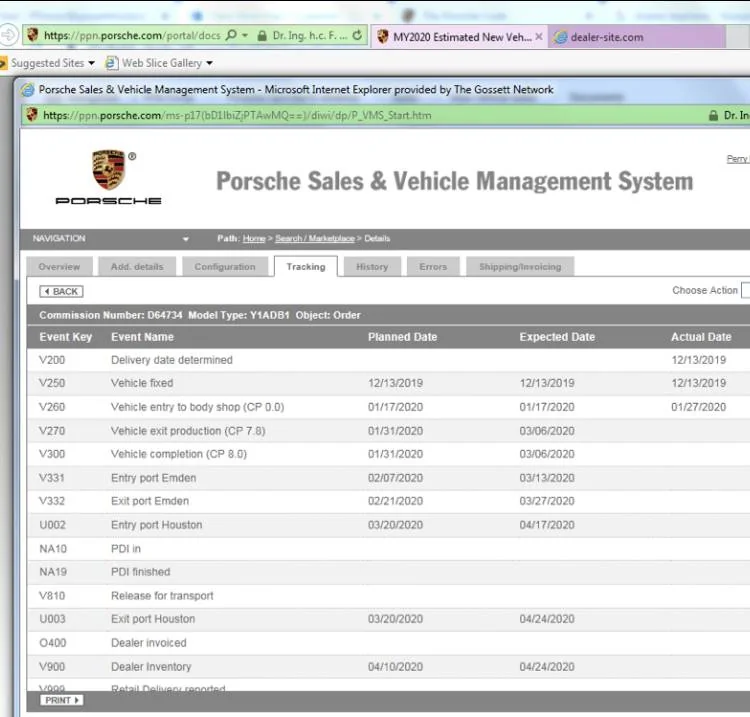Click the Event Name column header
Image resolution: width=750 pixels, height=717 pixels.
pos(143,337)
